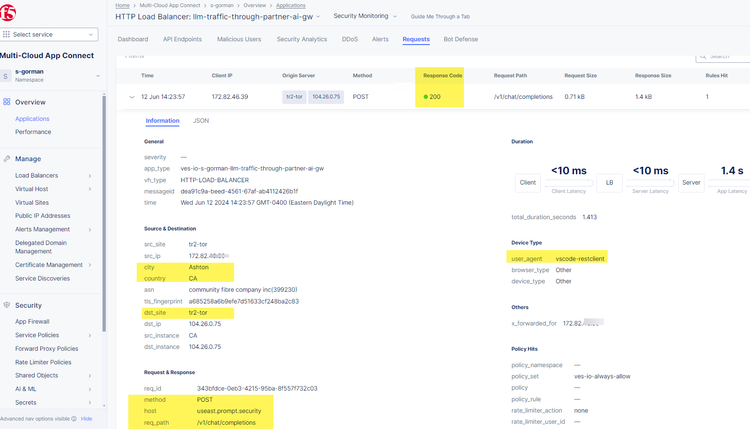The width and height of the screenshot is (750, 429).
Task: Select the Information detail tab
Action: click(x=163, y=121)
